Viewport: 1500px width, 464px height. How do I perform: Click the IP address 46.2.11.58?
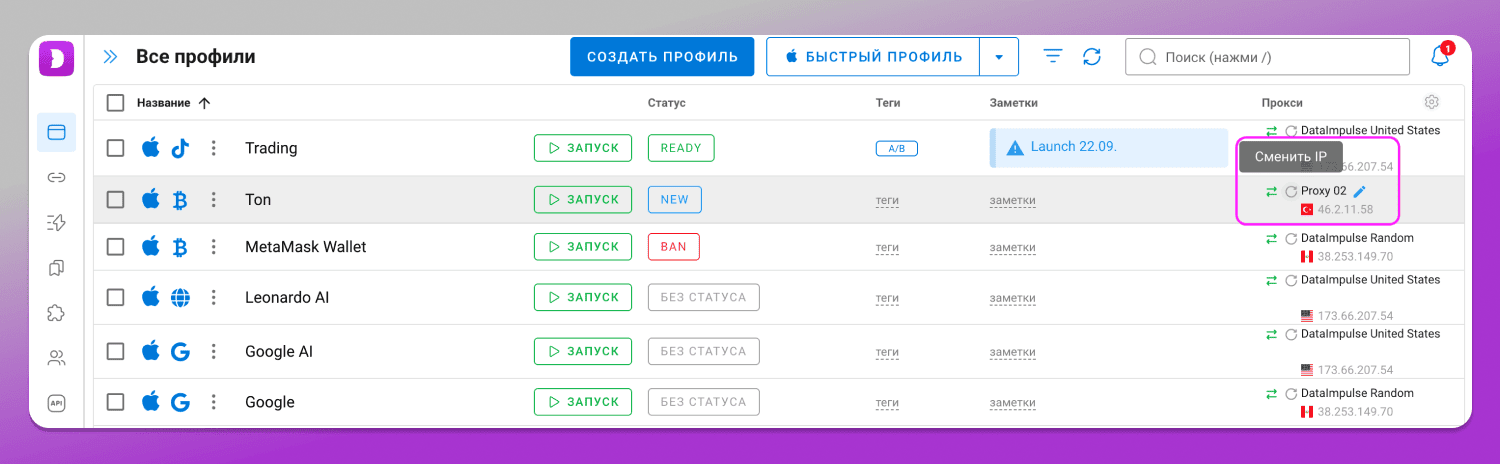click(x=1345, y=210)
